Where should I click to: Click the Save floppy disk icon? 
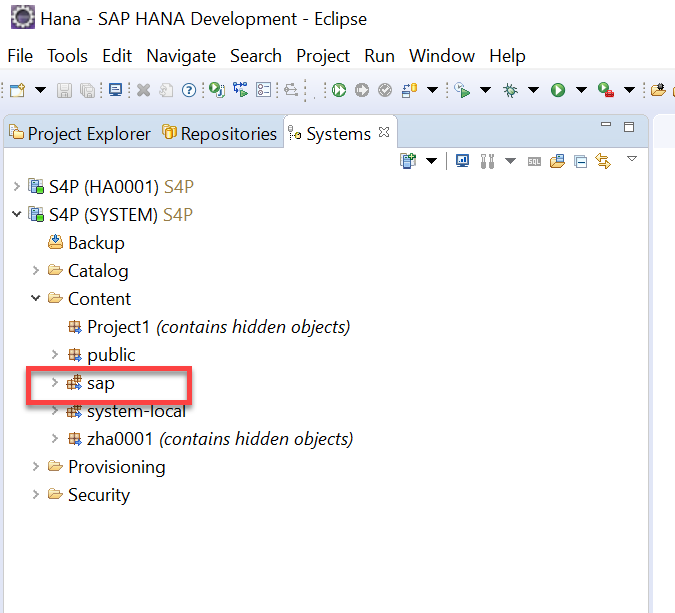[64, 90]
